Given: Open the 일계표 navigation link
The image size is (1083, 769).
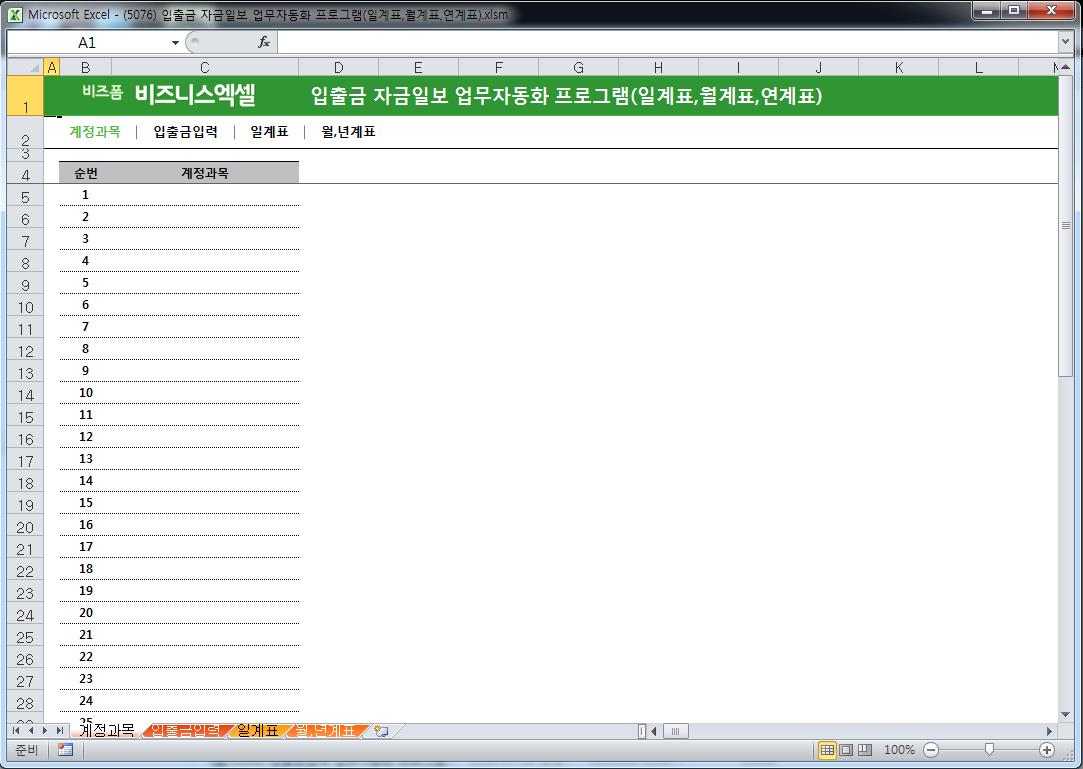Looking at the screenshot, I should coord(269,131).
